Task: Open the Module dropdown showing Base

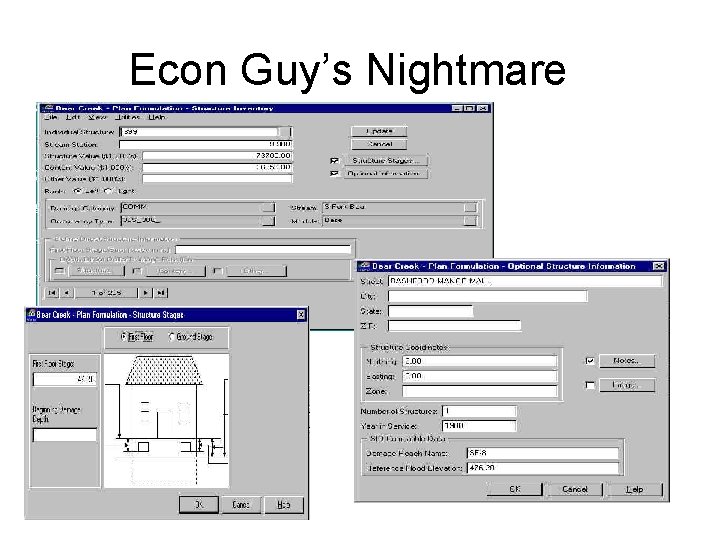Action: [470, 221]
